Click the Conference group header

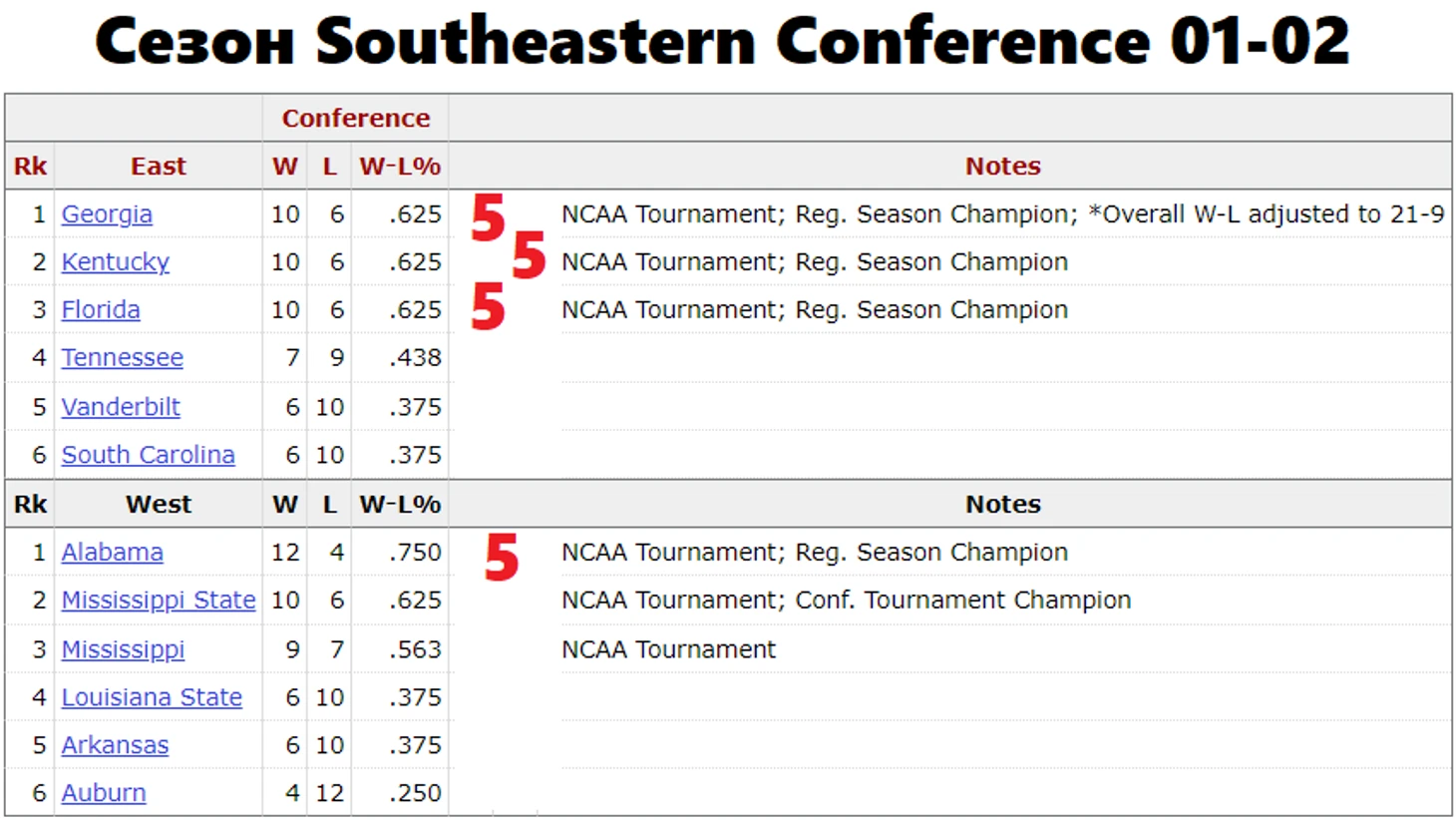(355, 119)
